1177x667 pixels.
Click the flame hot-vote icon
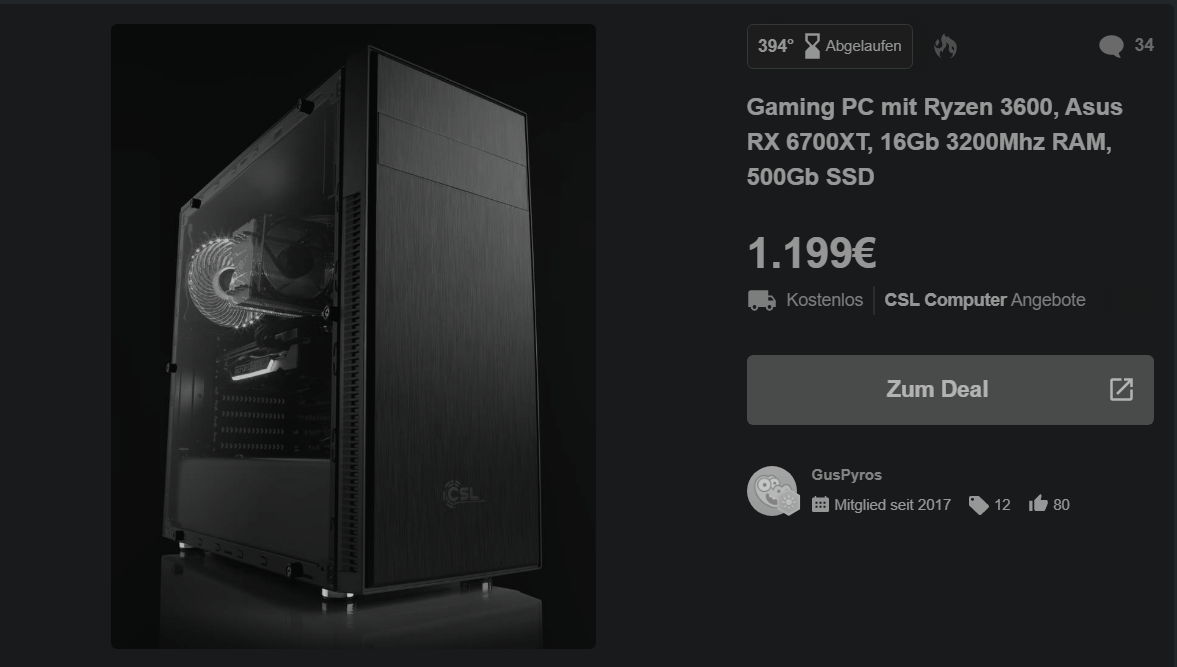point(945,47)
